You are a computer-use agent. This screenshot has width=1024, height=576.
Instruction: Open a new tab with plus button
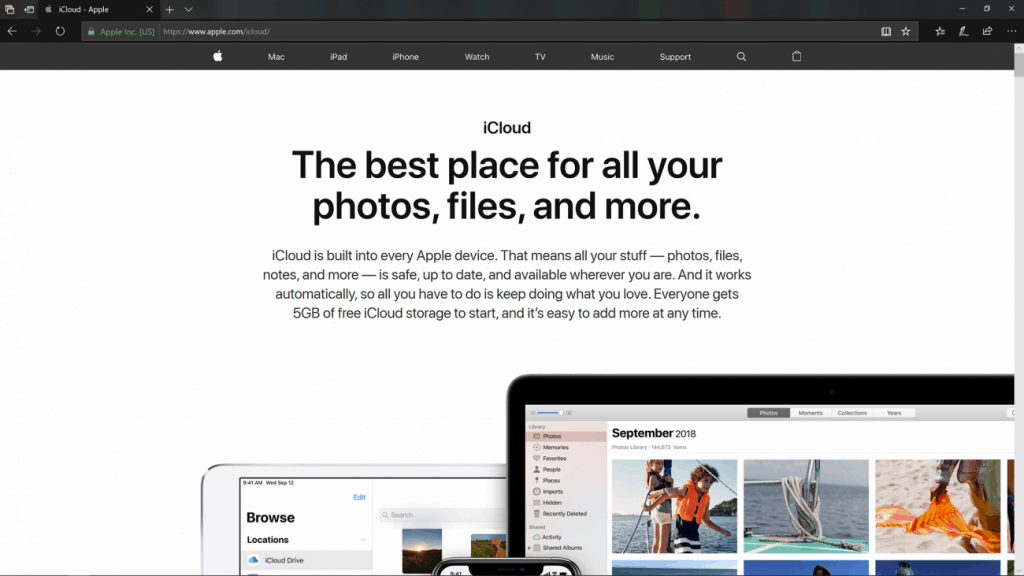point(170,10)
